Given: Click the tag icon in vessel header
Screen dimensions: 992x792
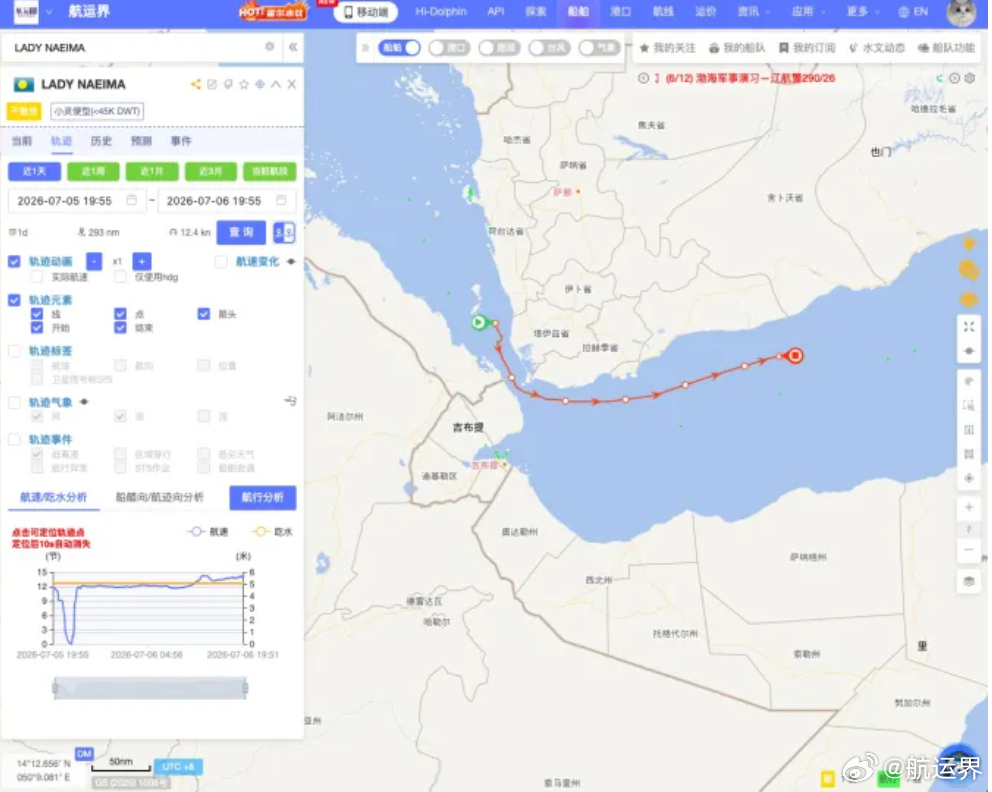Looking at the screenshot, I should (x=228, y=84).
